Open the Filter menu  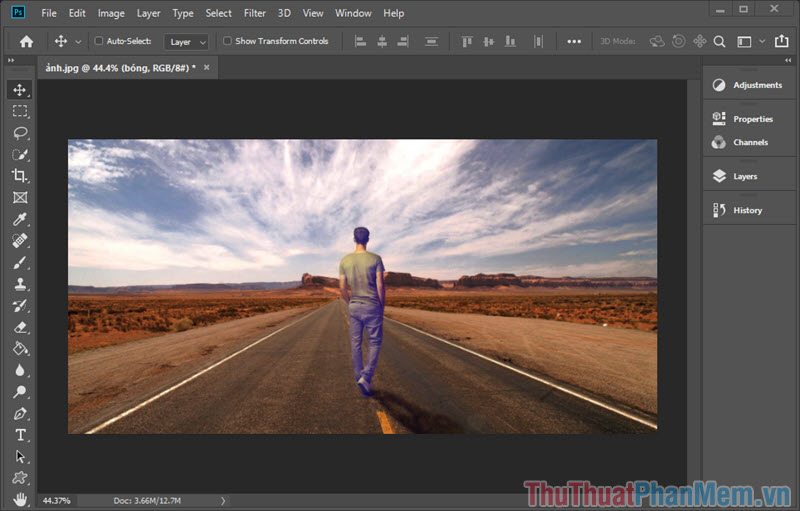click(255, 13)
